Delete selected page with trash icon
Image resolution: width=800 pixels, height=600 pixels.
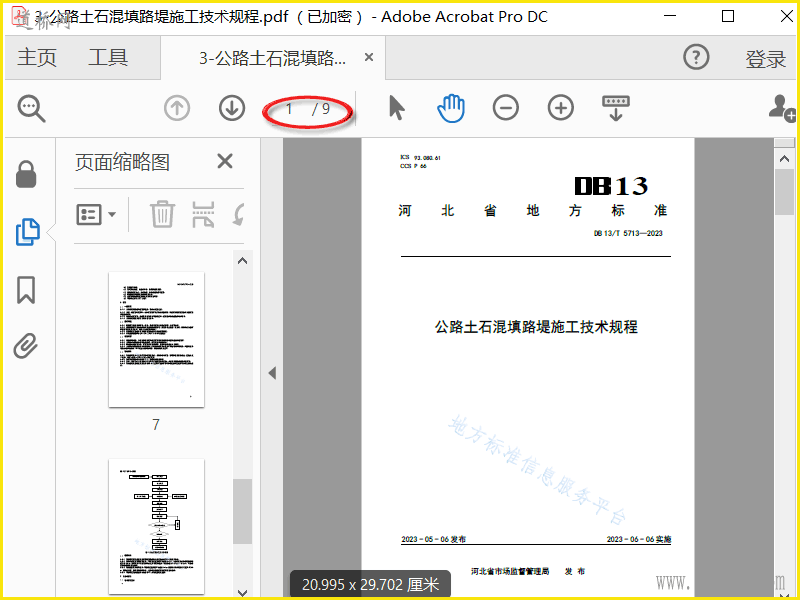162,214
